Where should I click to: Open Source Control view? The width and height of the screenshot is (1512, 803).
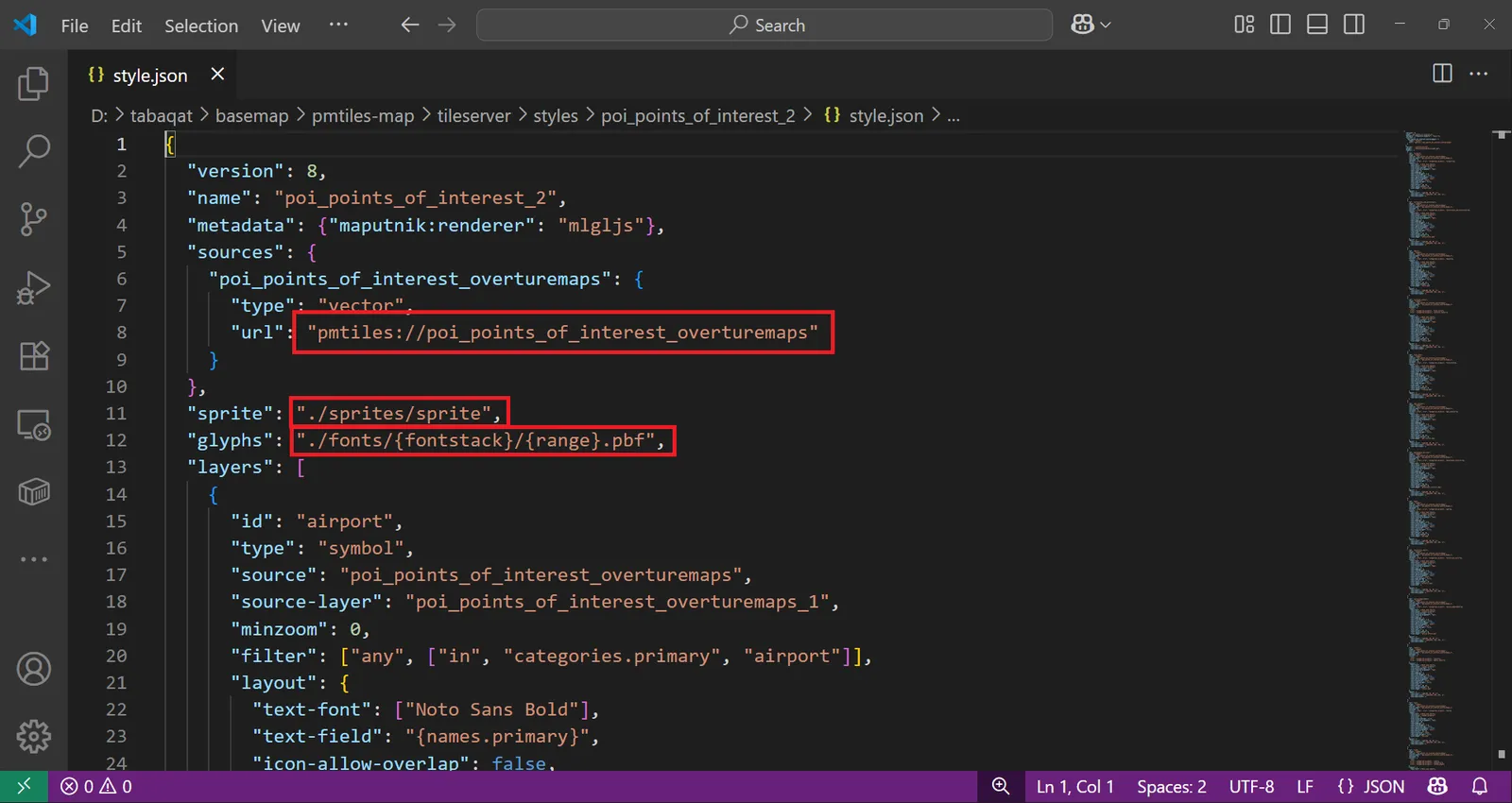(34, 219)
